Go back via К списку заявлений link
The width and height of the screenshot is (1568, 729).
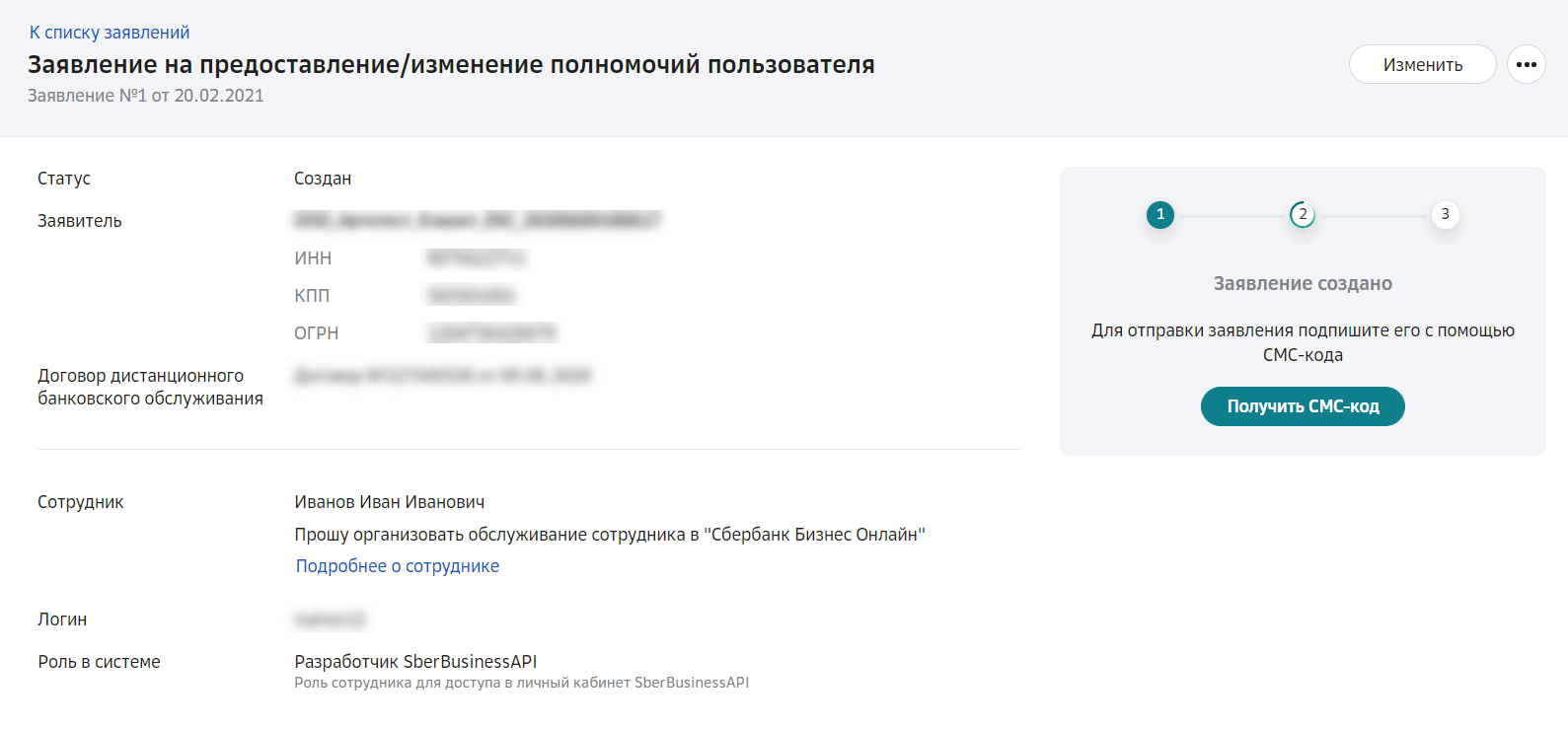(x=110, y=33)
